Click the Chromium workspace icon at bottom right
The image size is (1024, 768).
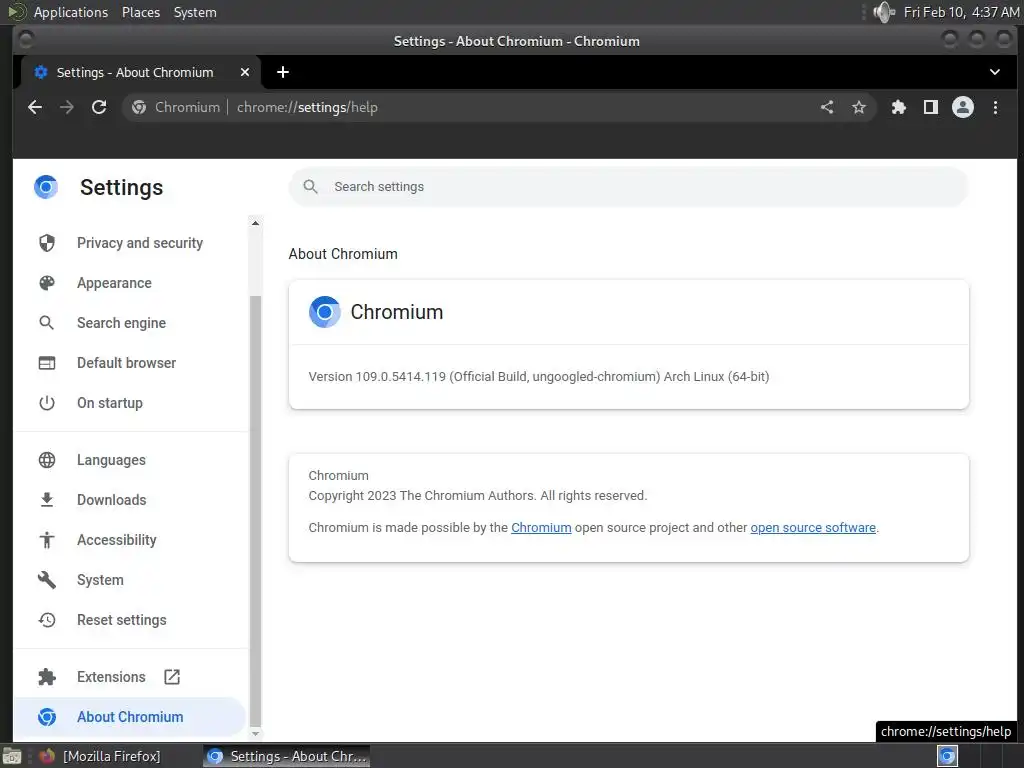tap(947, 756)
